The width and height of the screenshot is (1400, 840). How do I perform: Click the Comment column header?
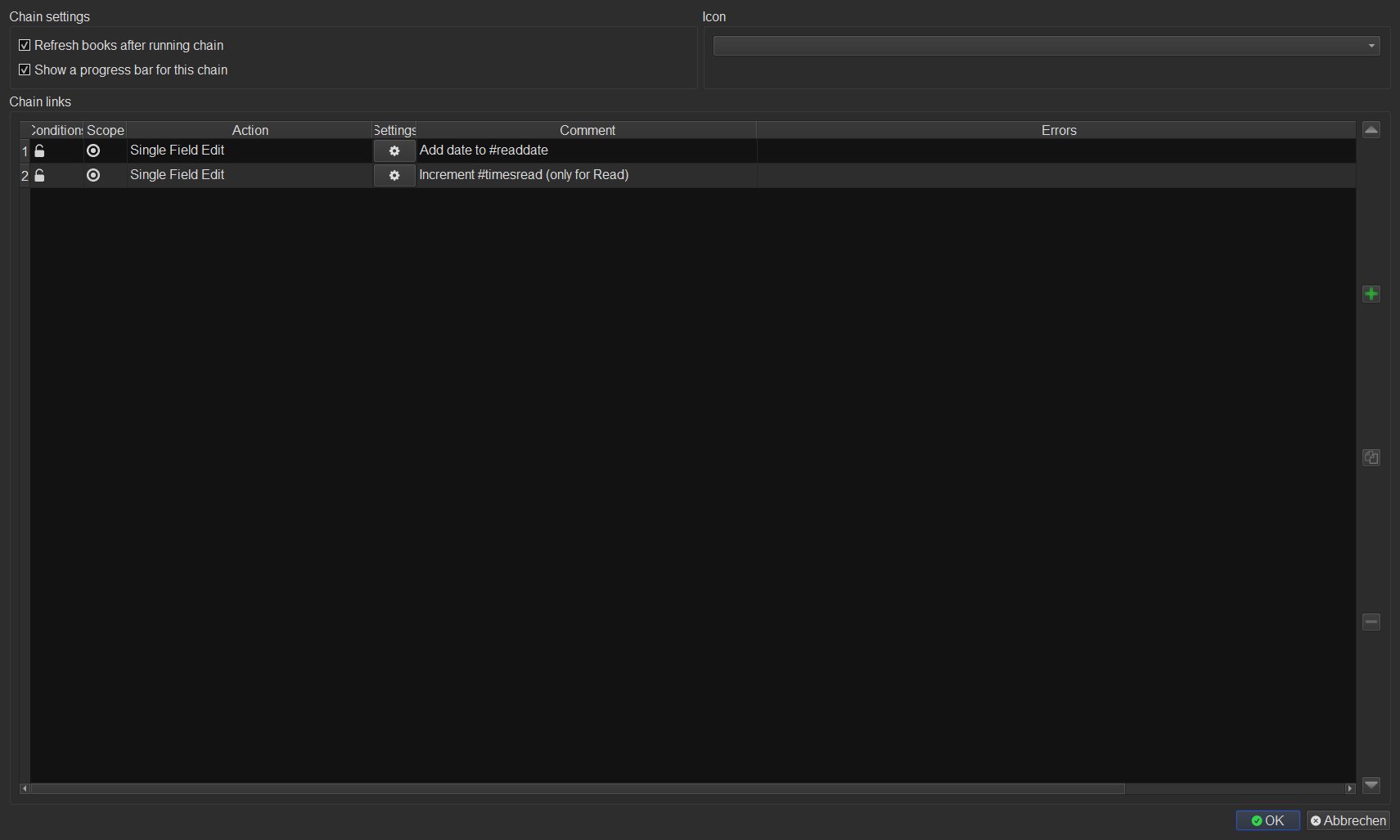tap(587, 130)
